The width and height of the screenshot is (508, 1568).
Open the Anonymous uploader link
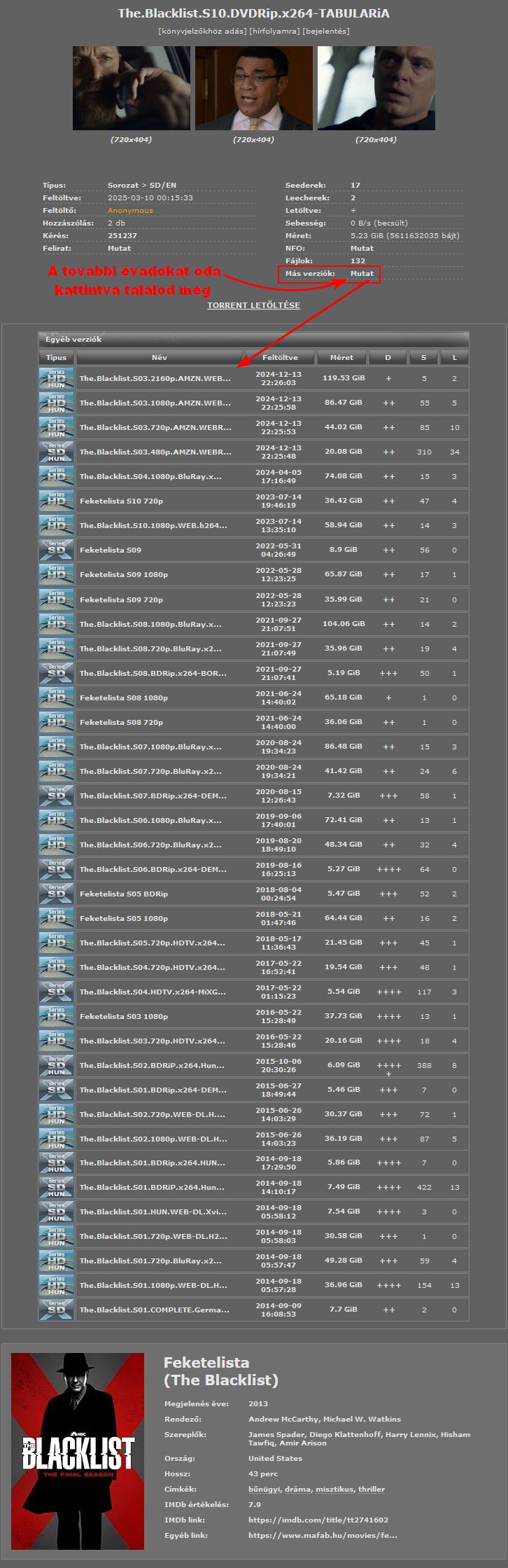pos(130,210)
